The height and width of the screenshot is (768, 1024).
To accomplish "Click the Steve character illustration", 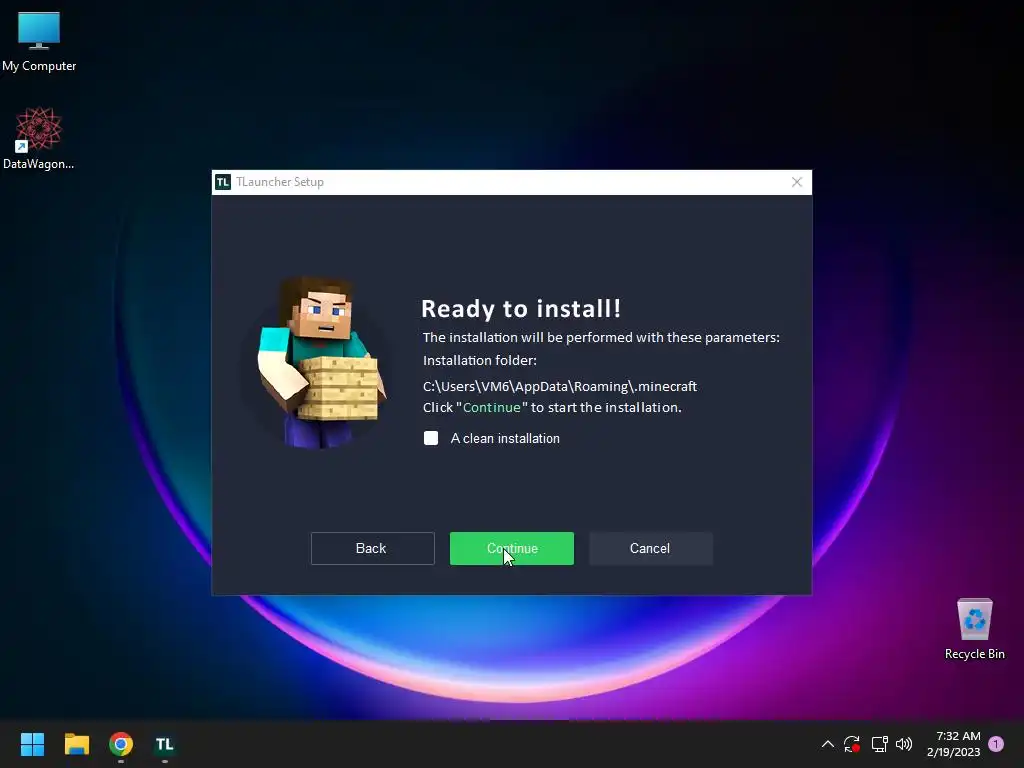I will tap(316, 363).
